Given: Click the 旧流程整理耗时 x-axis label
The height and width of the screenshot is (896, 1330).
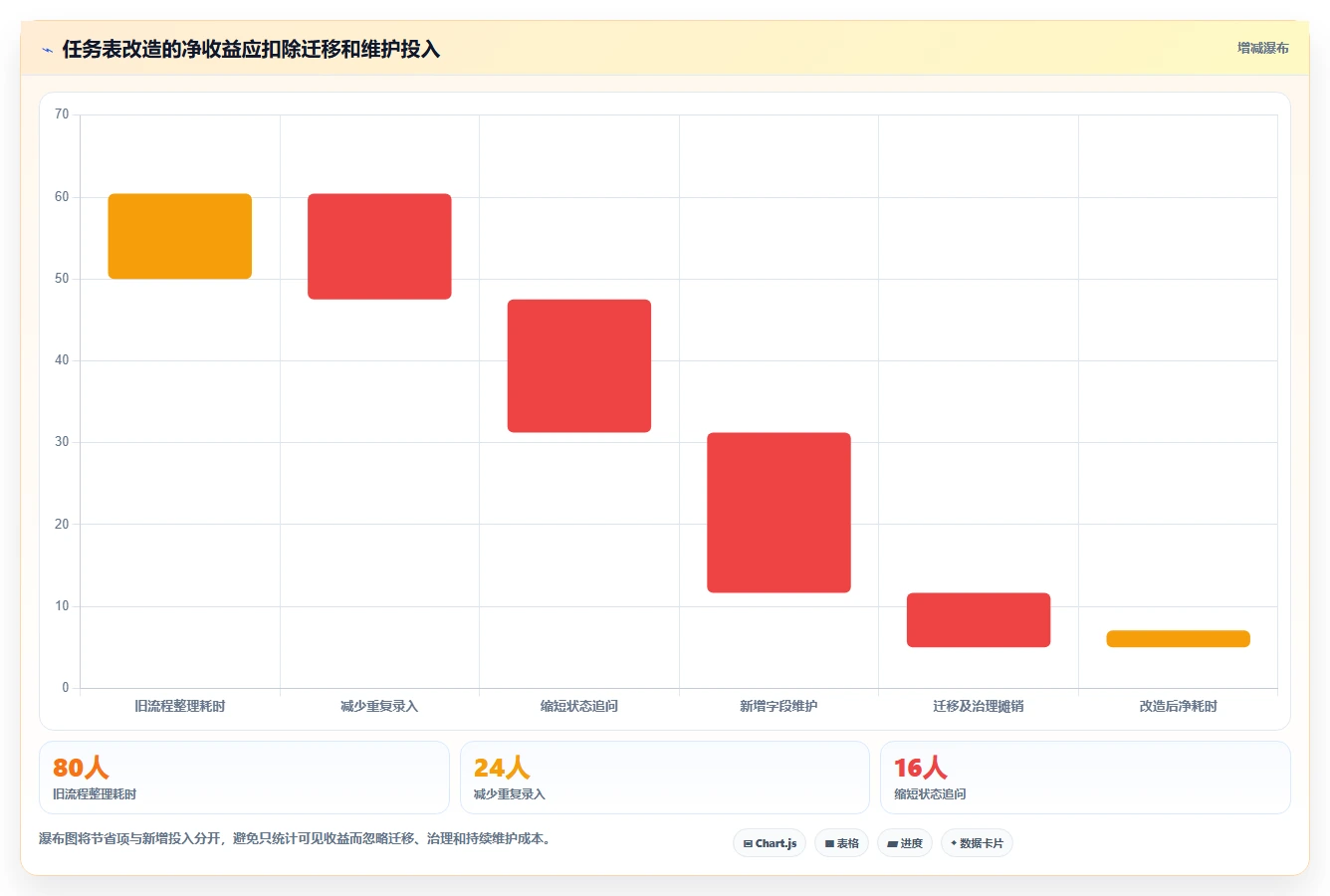Looking at the screenshot, I should click(180, 706).
